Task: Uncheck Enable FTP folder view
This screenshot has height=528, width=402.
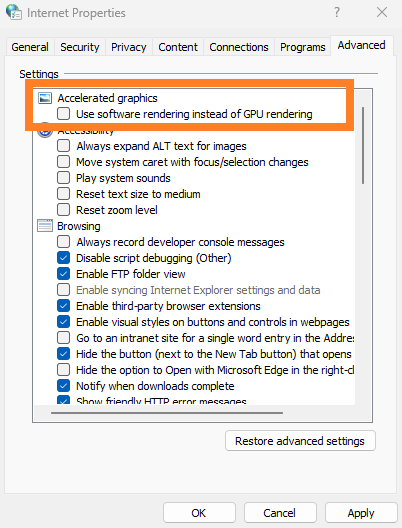Action: (64, 274)
